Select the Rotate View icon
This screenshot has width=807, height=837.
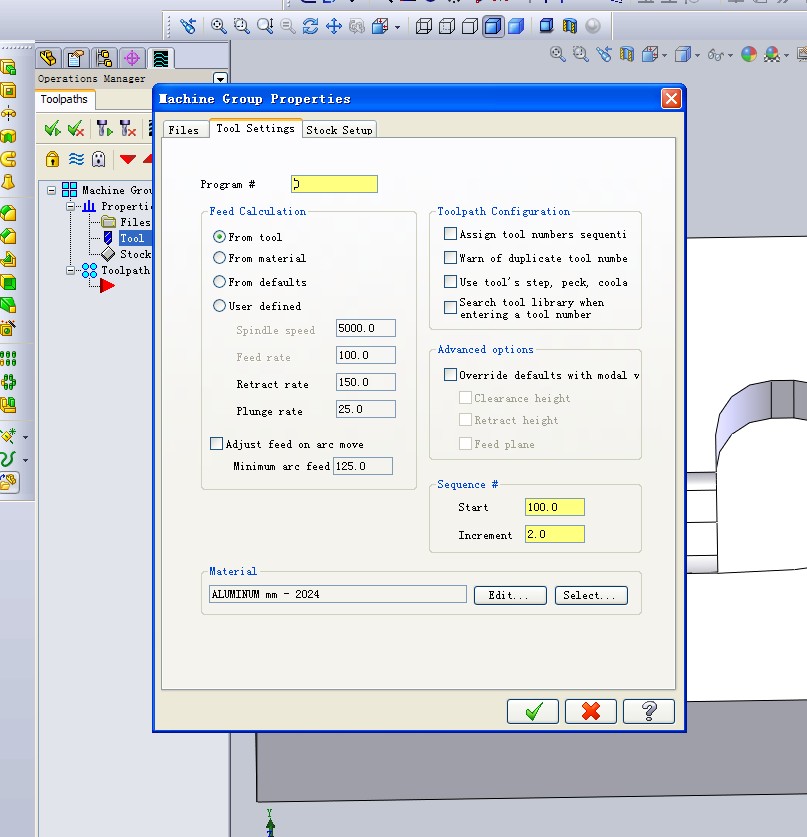tap(310, 27)
